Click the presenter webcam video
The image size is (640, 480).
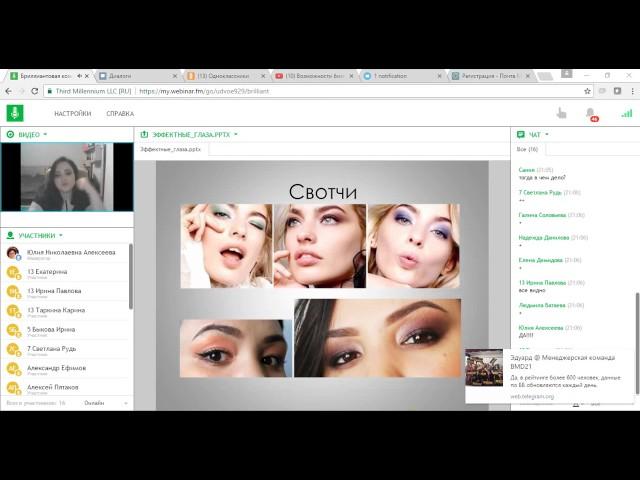67,177
